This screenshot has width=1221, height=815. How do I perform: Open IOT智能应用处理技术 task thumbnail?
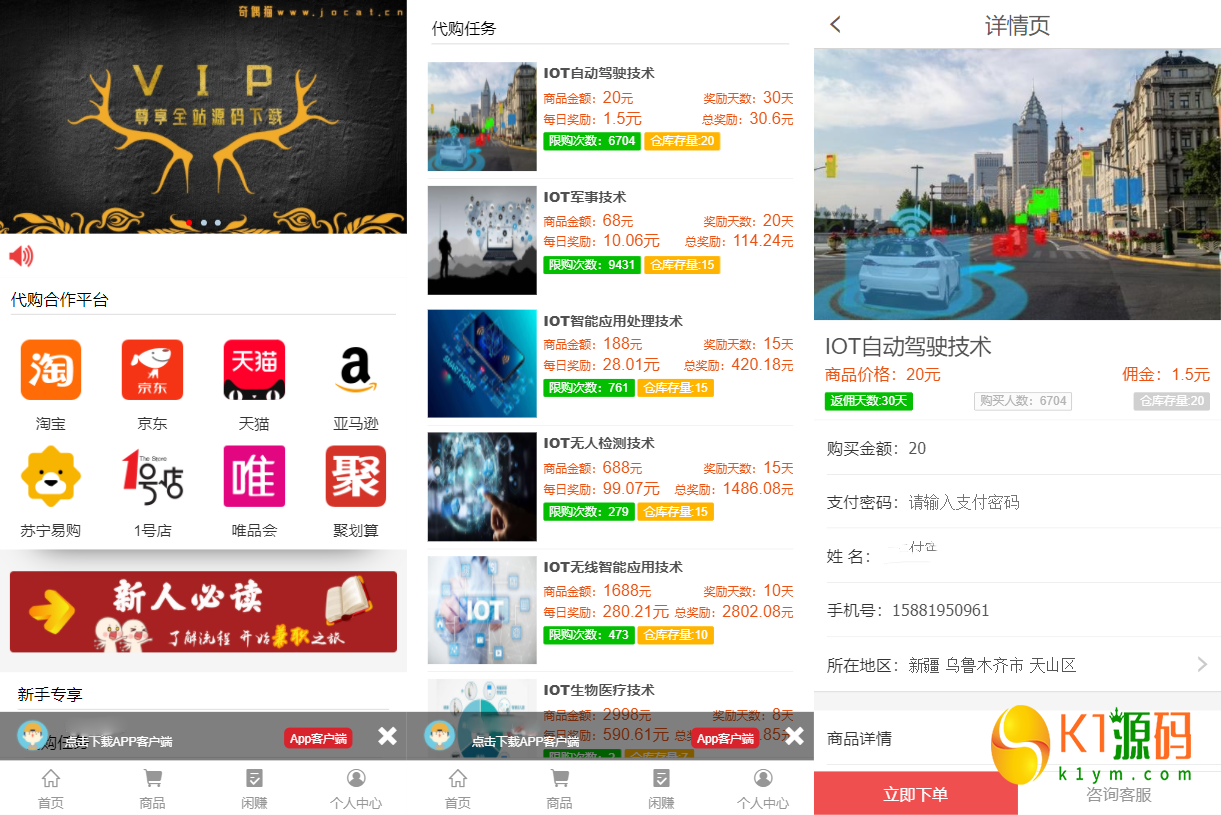[482, 363]
